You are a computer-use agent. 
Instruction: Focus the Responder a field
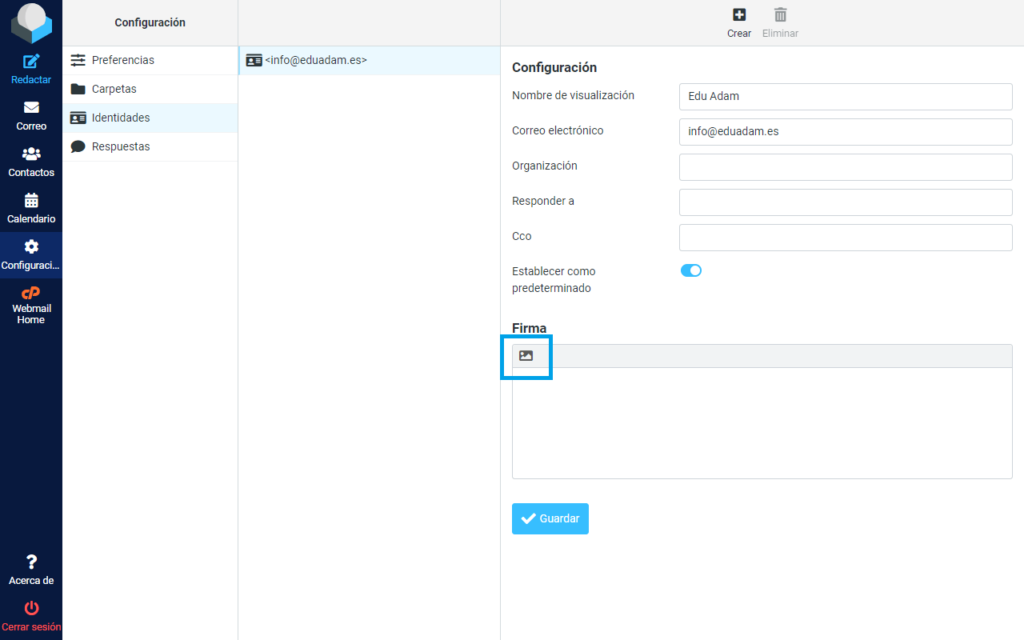click(x=845, y=202)
